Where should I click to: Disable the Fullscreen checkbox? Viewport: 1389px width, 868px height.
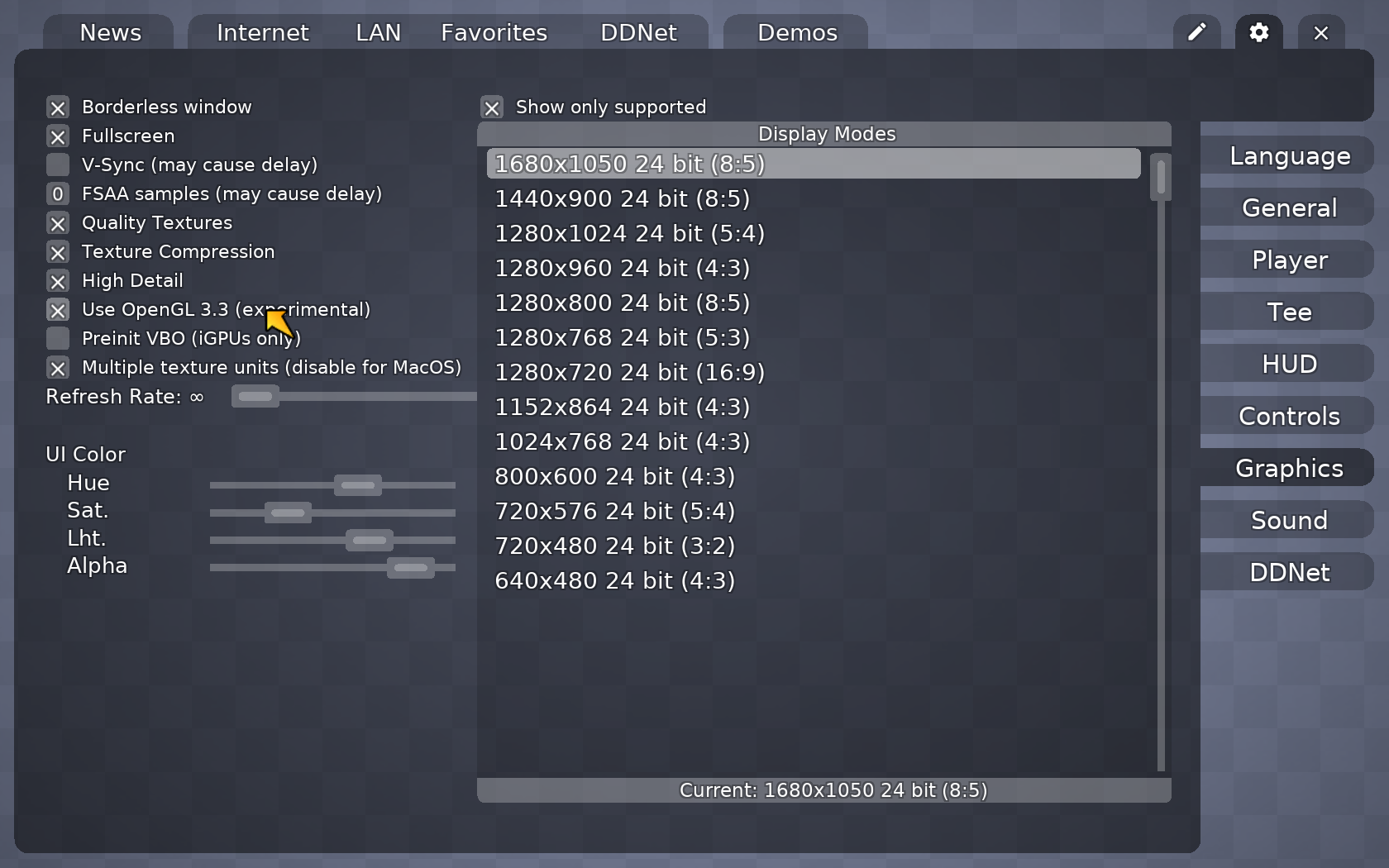pos(57,136)
